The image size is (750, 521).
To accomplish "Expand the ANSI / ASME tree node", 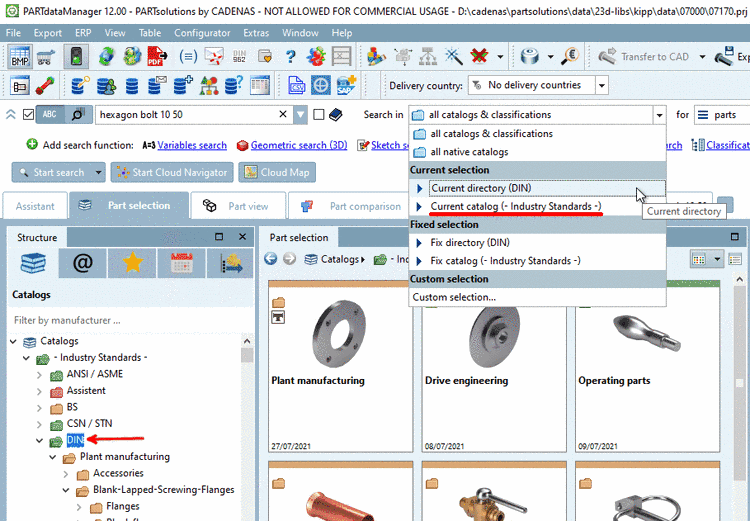I will (40, 375).
